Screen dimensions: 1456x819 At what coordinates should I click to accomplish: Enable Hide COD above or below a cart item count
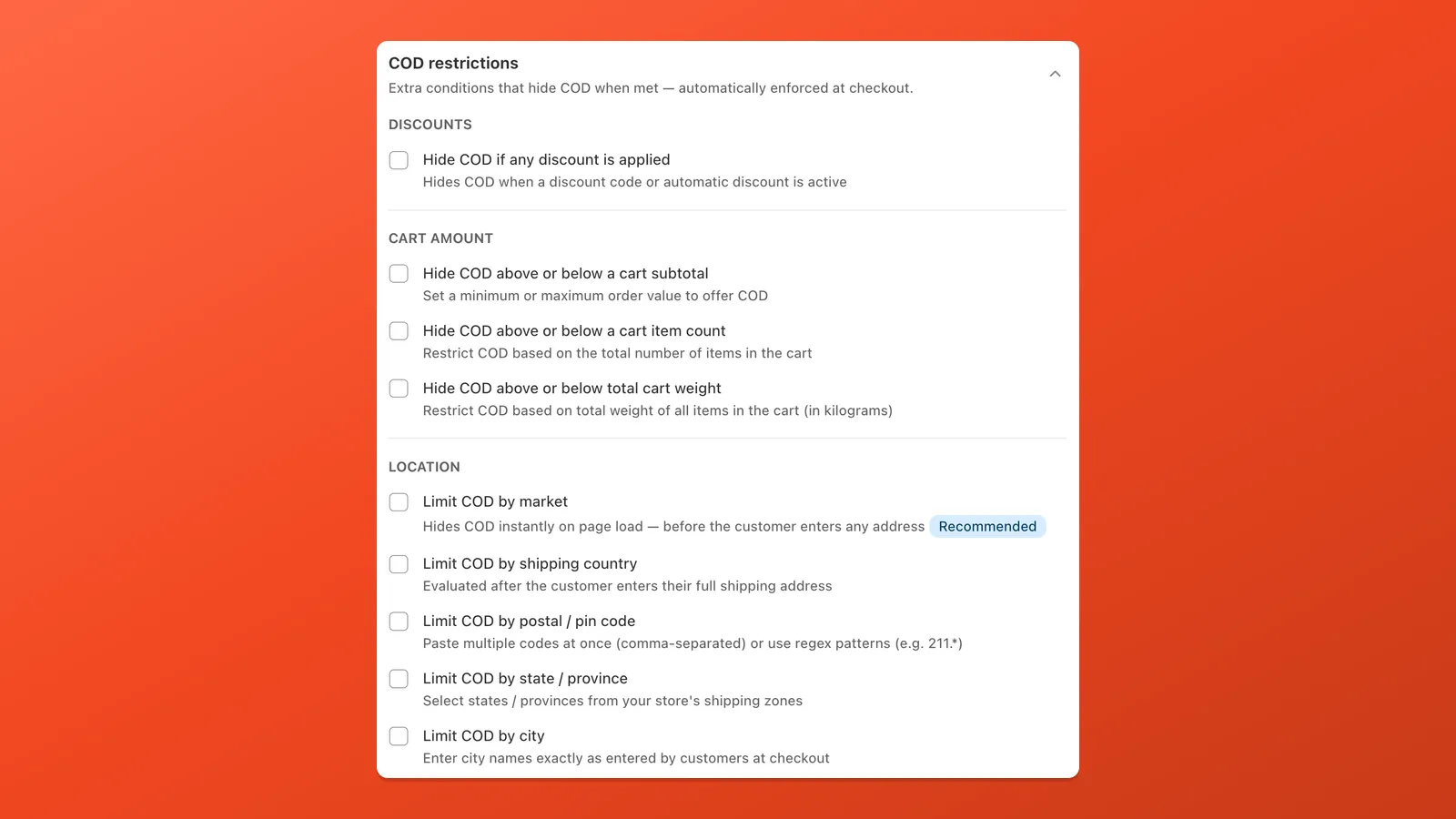click(399, 330)
